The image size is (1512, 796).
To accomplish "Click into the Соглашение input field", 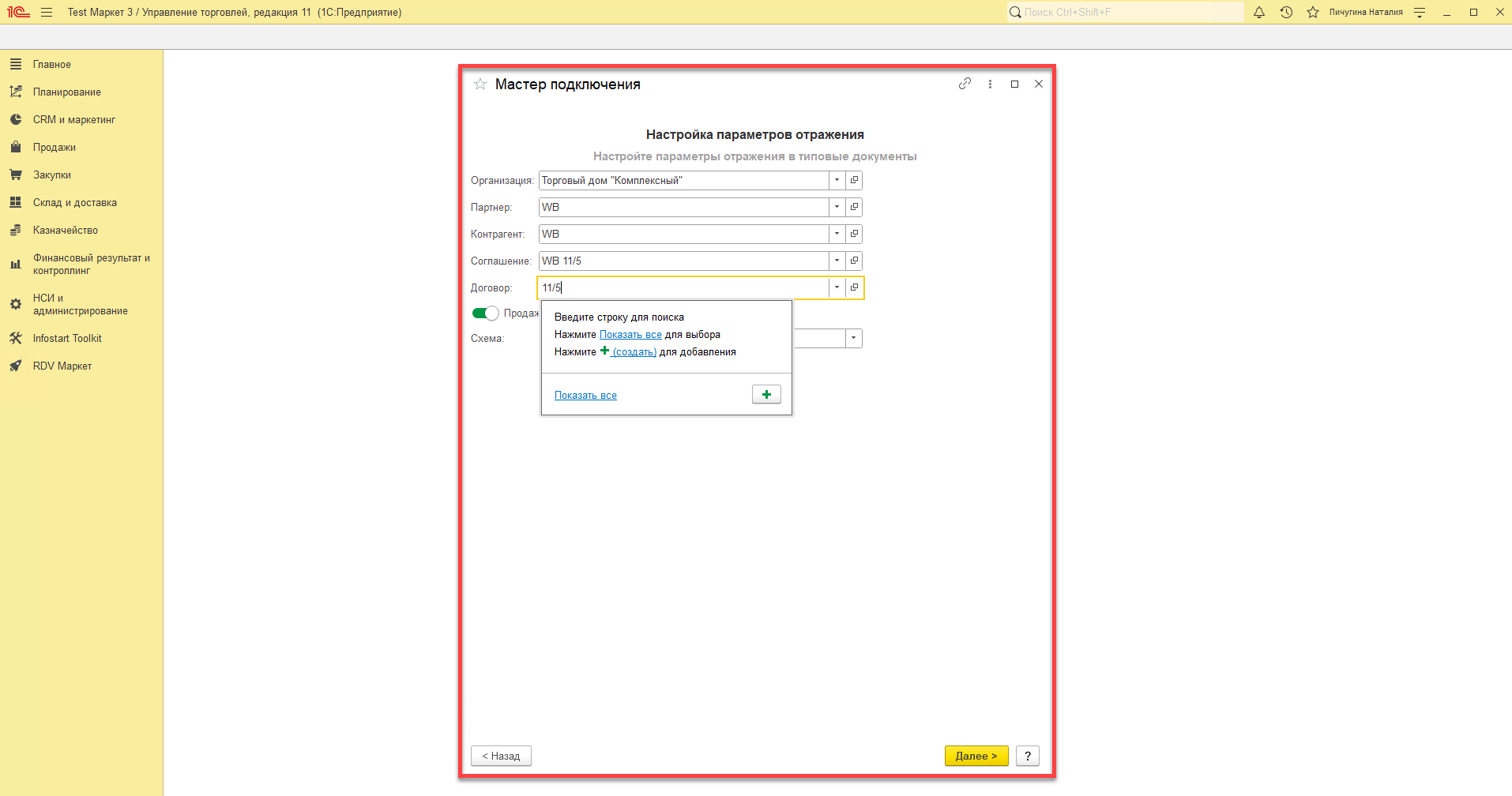I will (x=684, y=261).
